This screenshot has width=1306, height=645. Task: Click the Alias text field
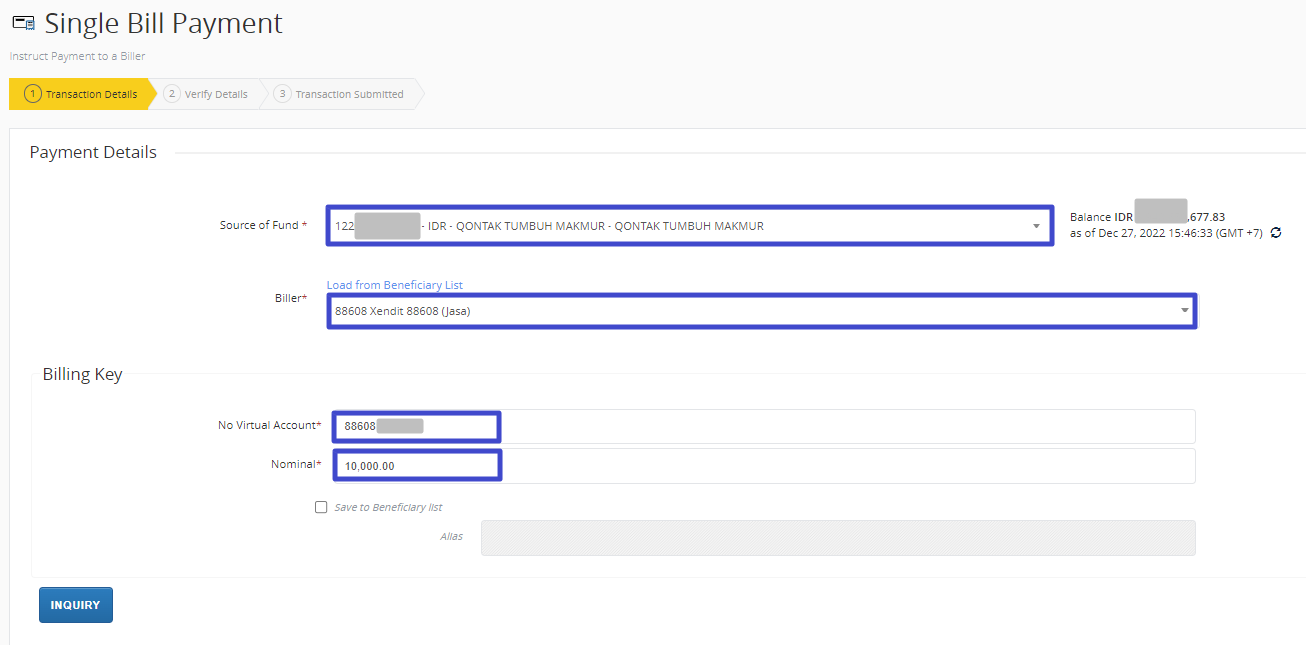837,537
